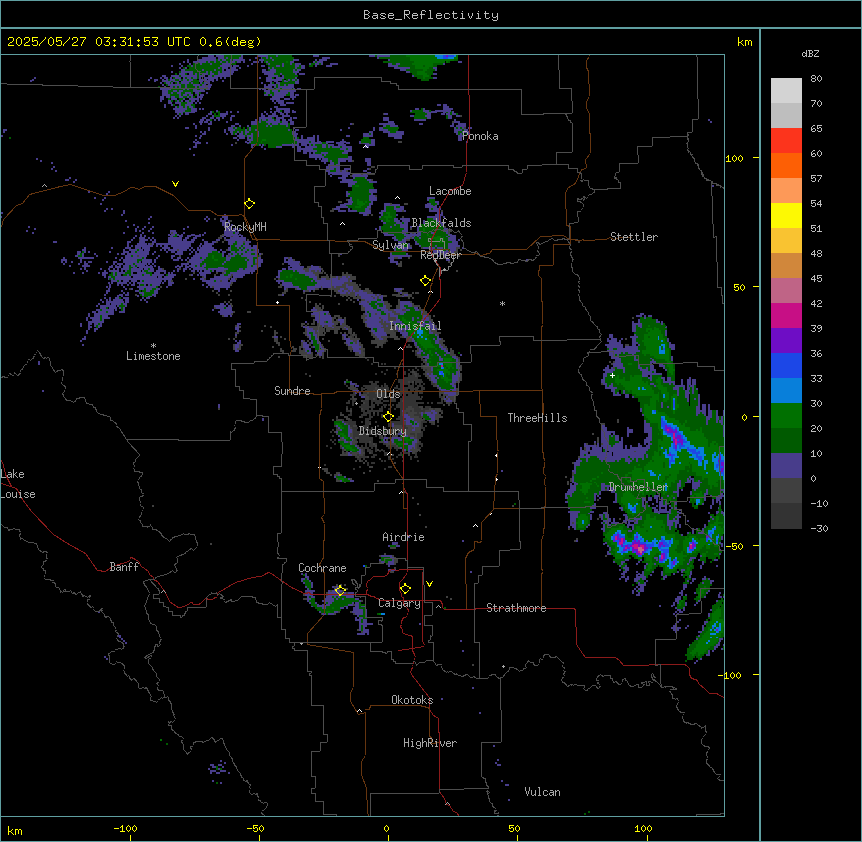Click the Sylvan label

point(390,245)
